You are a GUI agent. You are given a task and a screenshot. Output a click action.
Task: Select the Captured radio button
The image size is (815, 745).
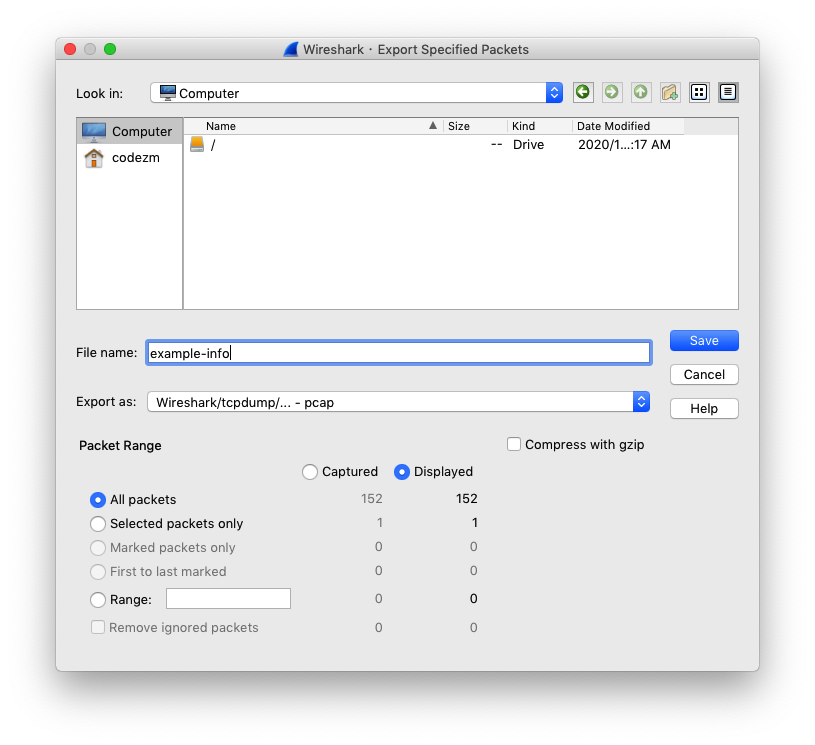click(x=310, y=471)
